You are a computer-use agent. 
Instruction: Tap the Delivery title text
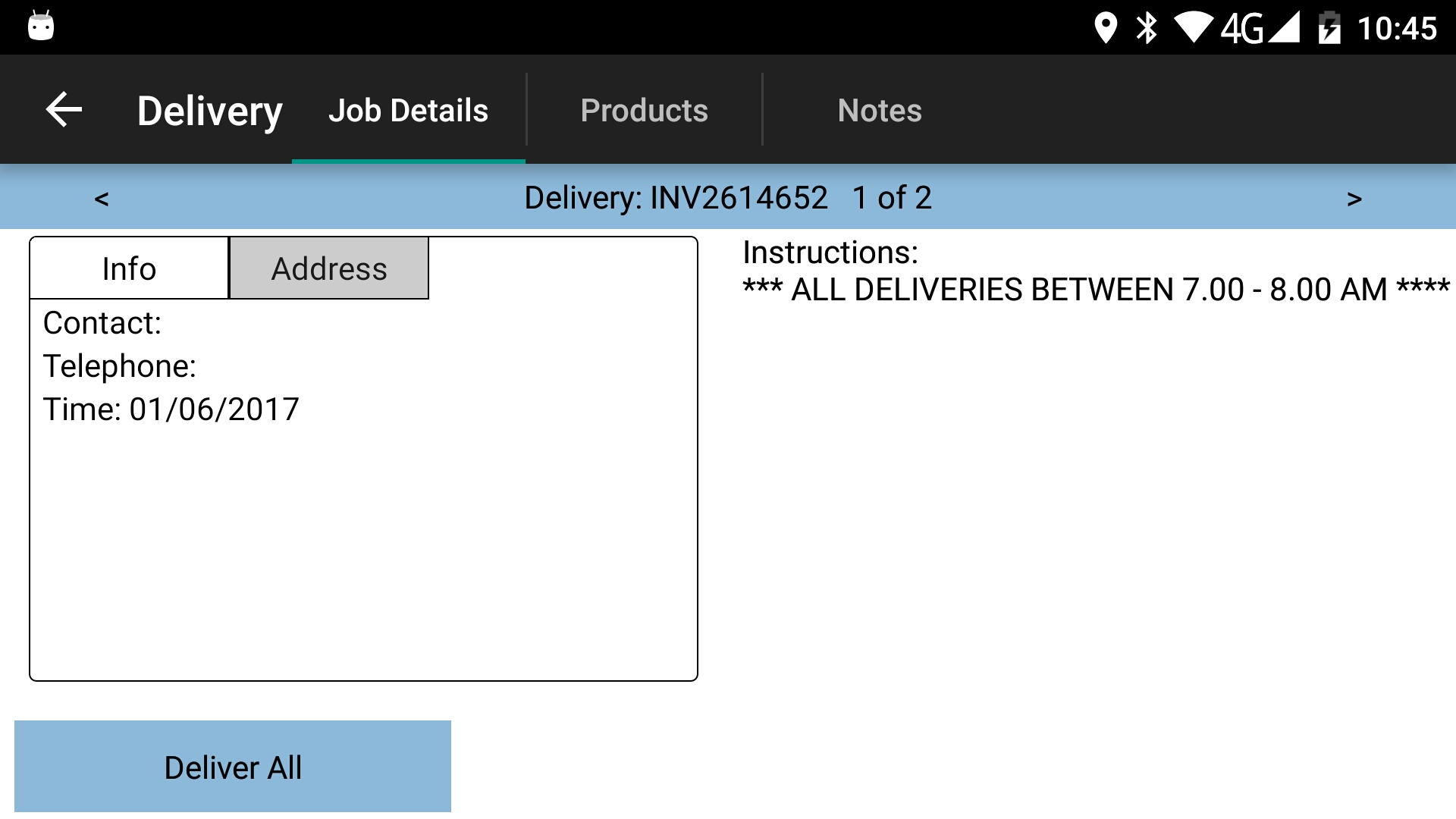[x=210, y=111]
